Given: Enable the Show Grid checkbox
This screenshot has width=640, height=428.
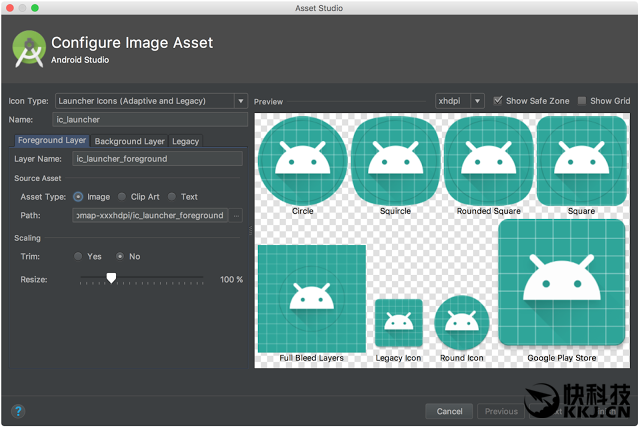Looking at the screenshot, I should click(582, 100).
